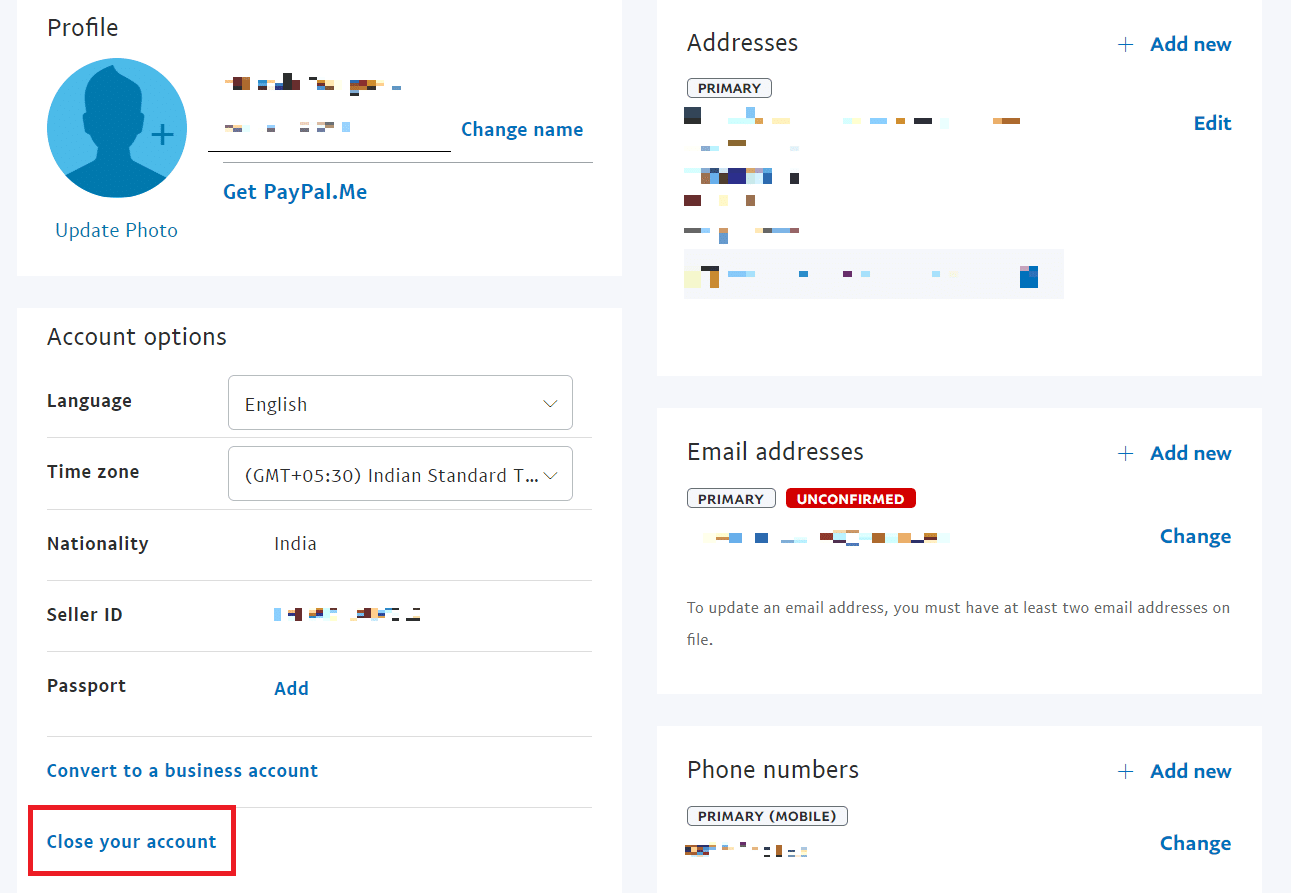Click Change name link

tap(522, 129)
